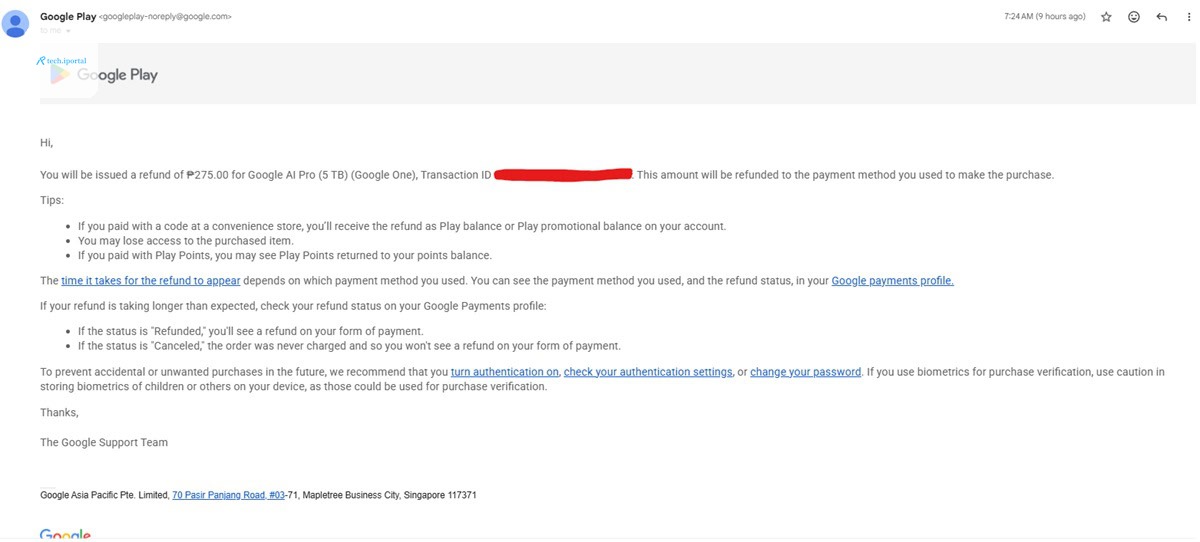Viewport: 1200px width, 542px height.
Task: Click the '₱275.00' refund amount text
Action: coord(209,175)
